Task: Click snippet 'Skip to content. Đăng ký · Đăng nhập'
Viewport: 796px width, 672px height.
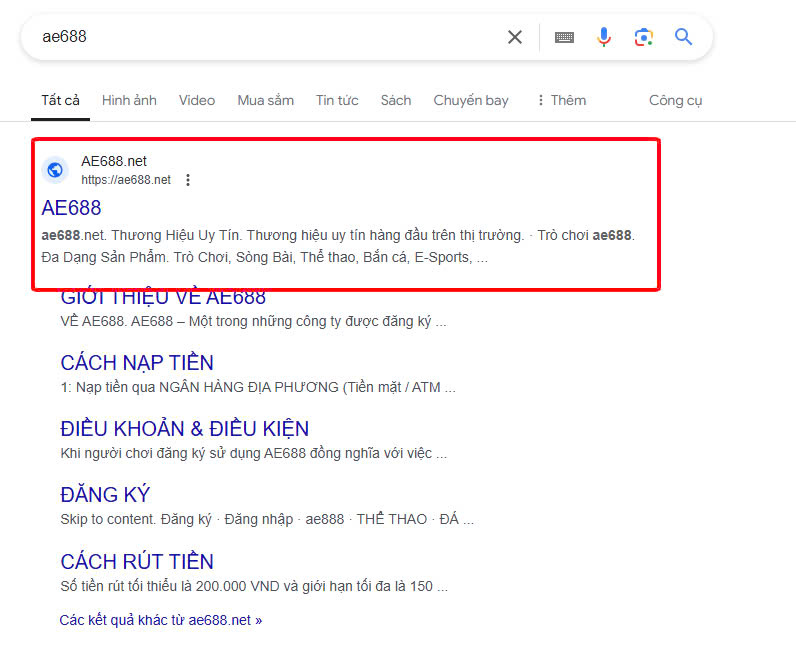Action: (267, 519)
